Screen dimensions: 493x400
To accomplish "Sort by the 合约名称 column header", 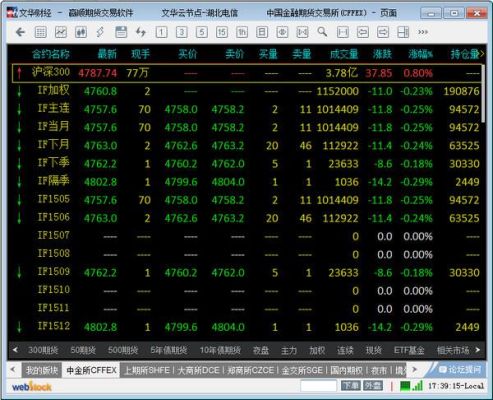I will click(x=51, y=54).
